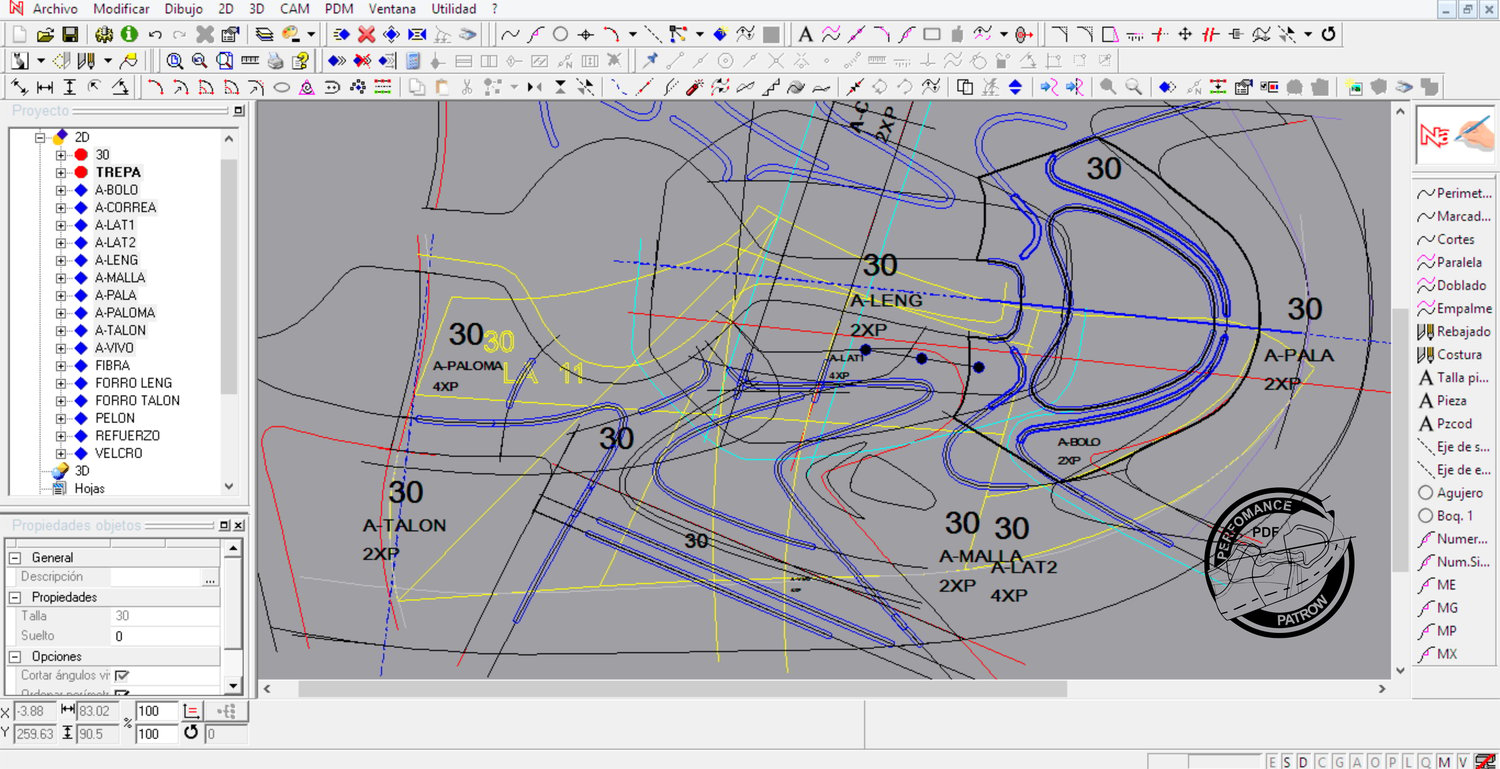Collapse the Opciones properties section
Viewport: 1500px width, 769px height.
tap(14, 657)
